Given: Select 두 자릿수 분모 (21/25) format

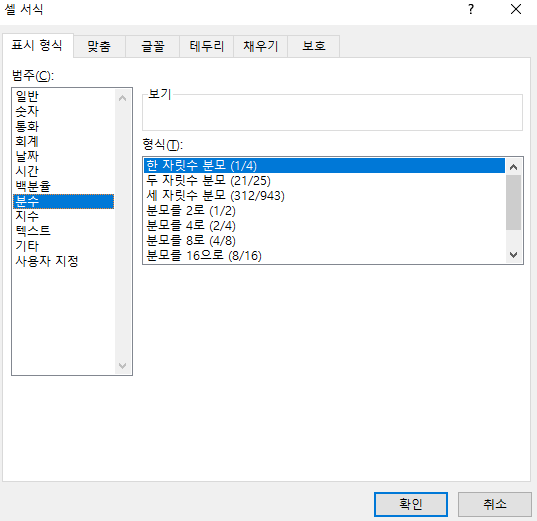Looking at the screenshot, I should (324, 181).
